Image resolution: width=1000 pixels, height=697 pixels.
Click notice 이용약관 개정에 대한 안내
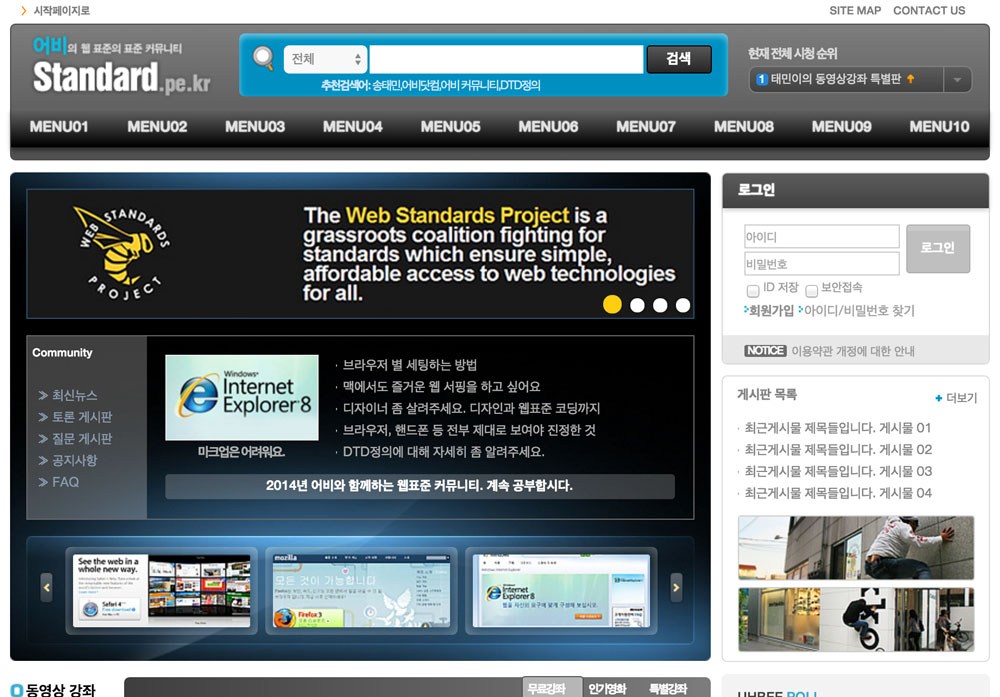pos(853,351)
